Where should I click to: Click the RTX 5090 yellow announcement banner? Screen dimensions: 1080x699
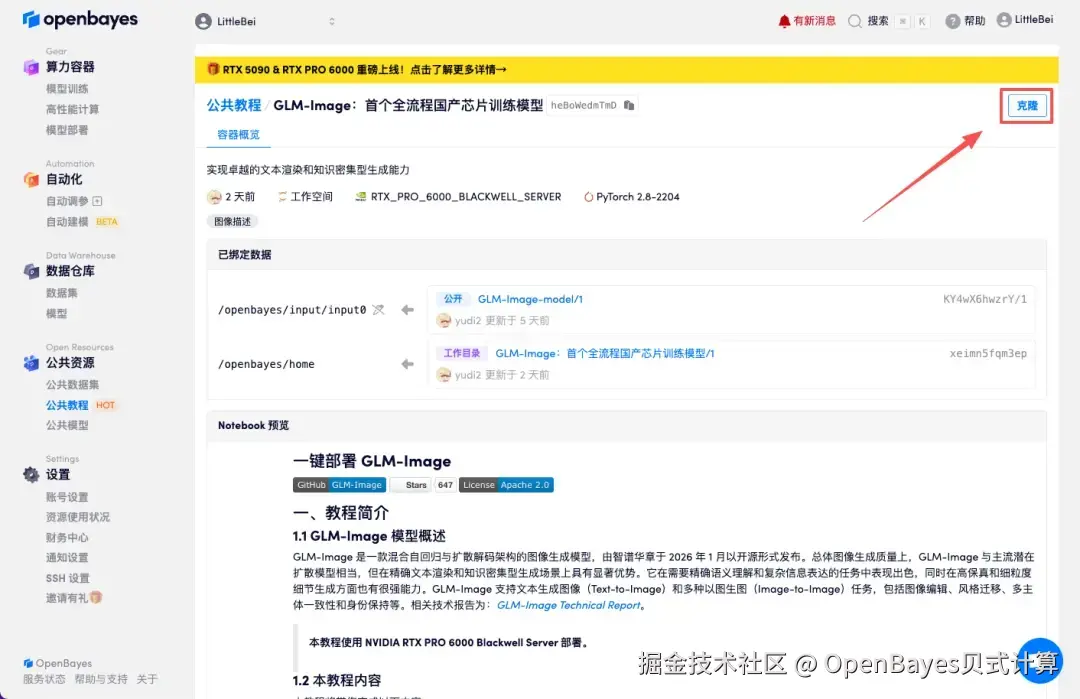coord(626,70)
